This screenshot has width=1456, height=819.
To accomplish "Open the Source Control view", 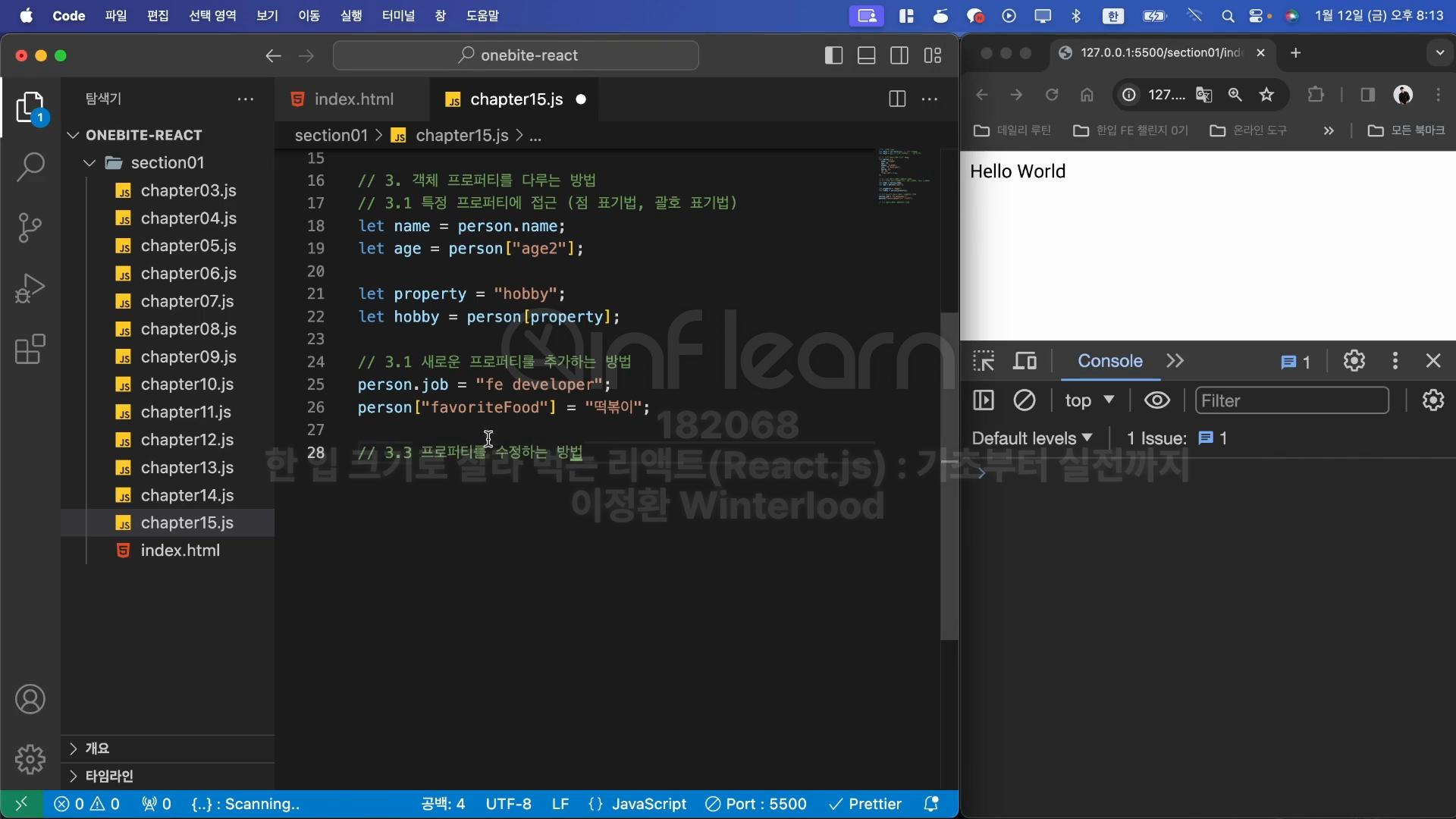I will coord(30,227).
